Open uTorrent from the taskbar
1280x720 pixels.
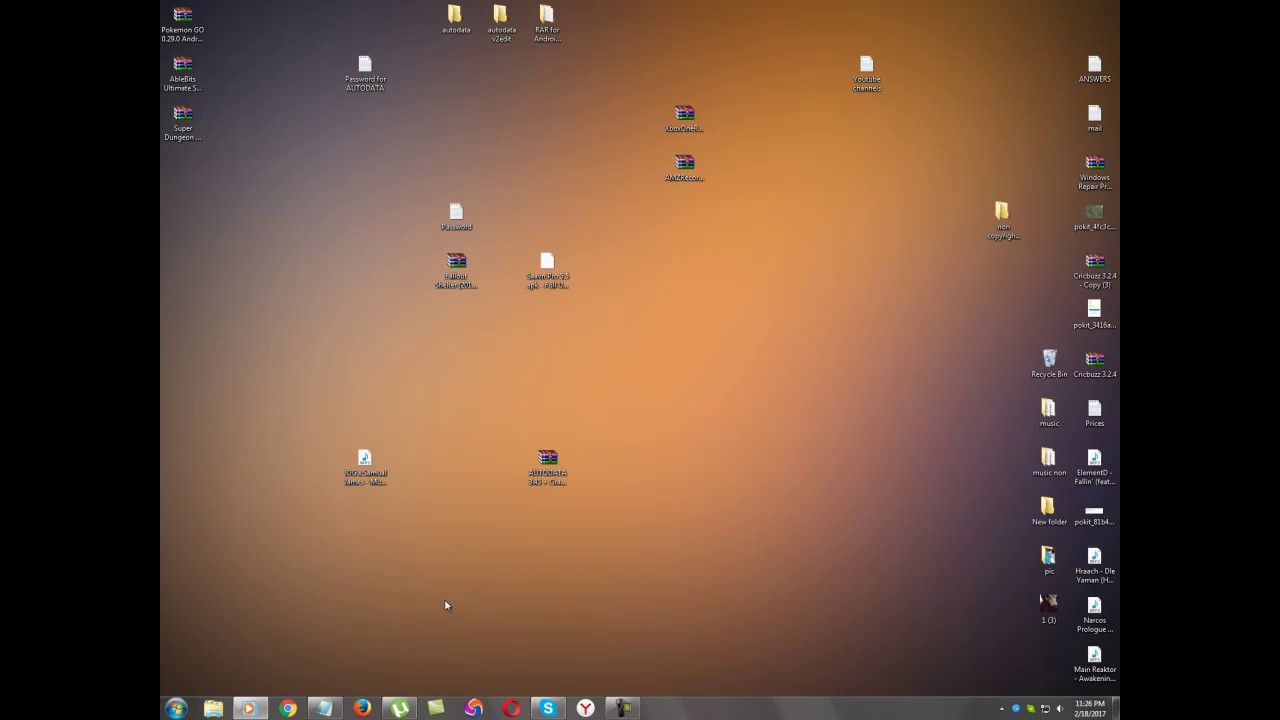399,708
